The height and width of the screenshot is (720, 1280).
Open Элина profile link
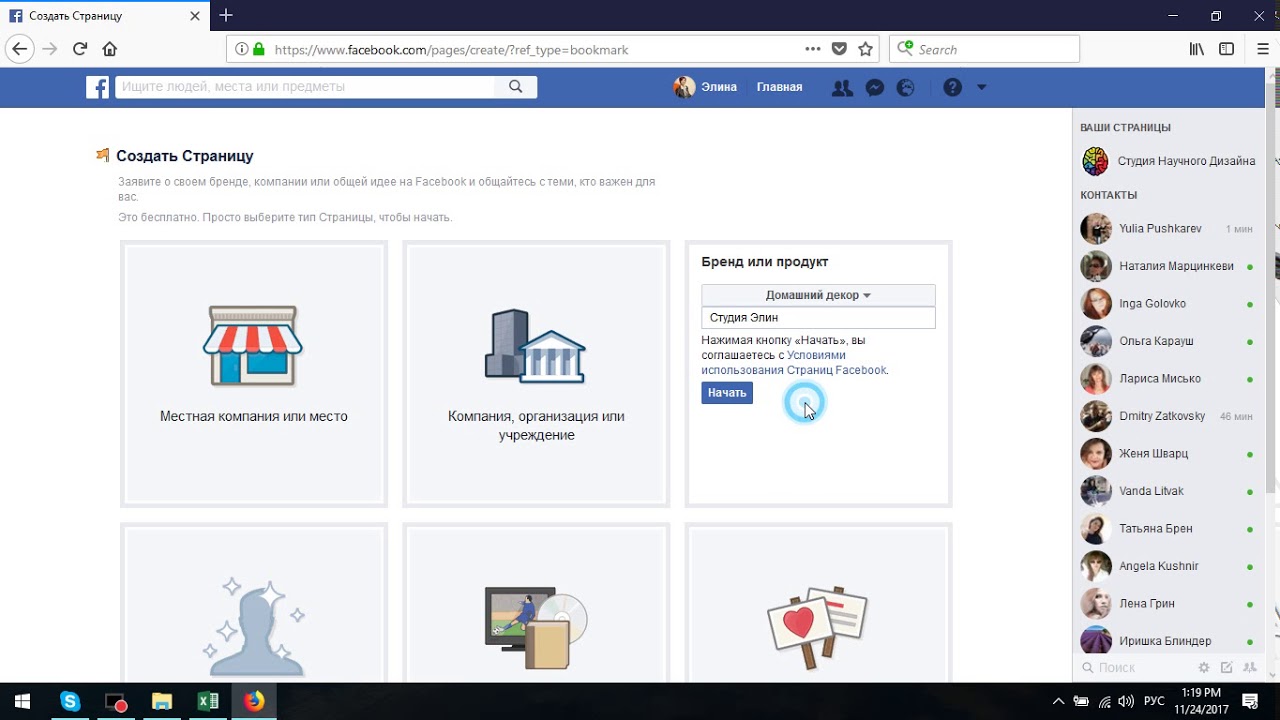click(705, 87)
